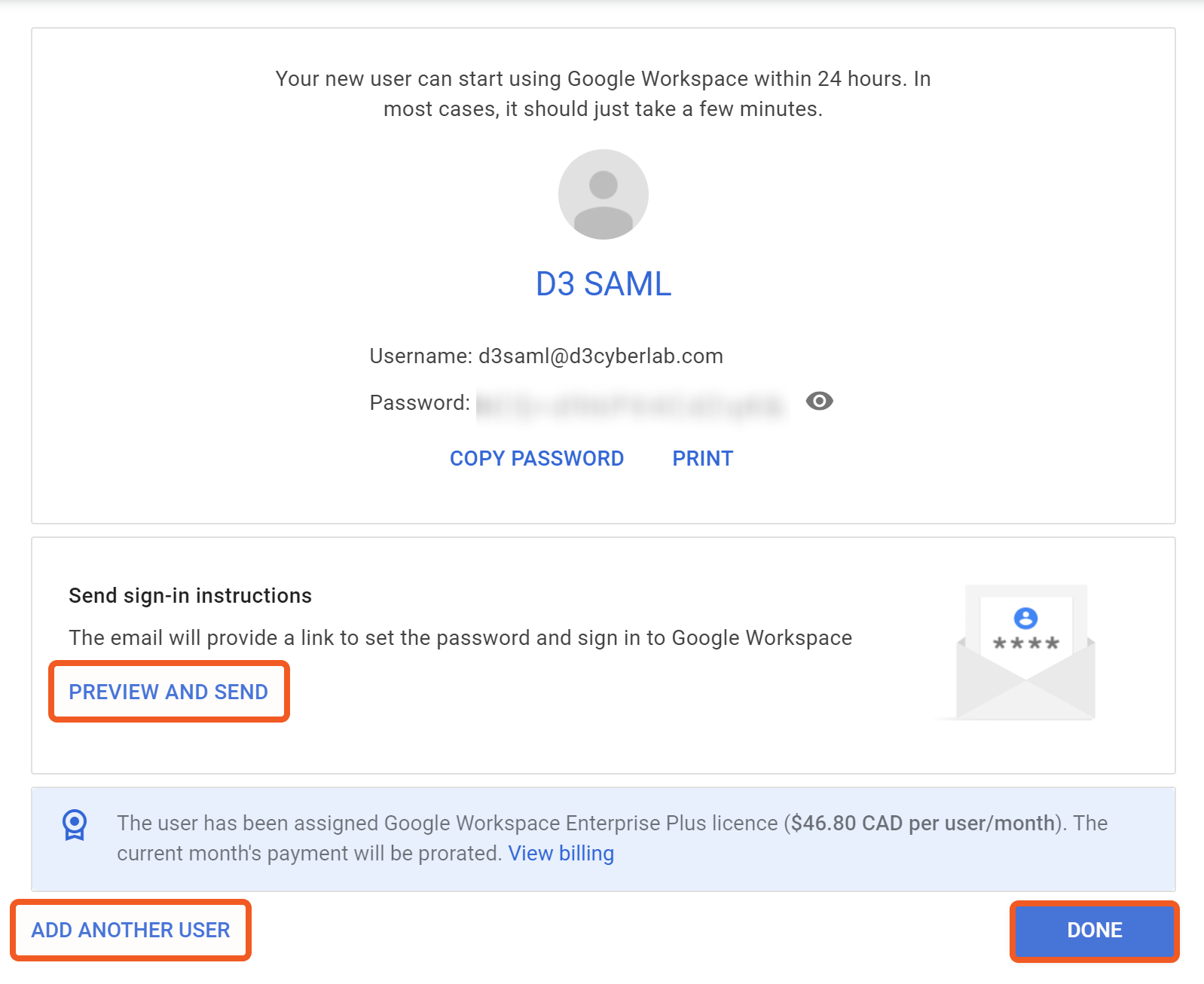1204x984 pixels.
Task: Click the PRINT button
Action: click(x=702, y=458)
